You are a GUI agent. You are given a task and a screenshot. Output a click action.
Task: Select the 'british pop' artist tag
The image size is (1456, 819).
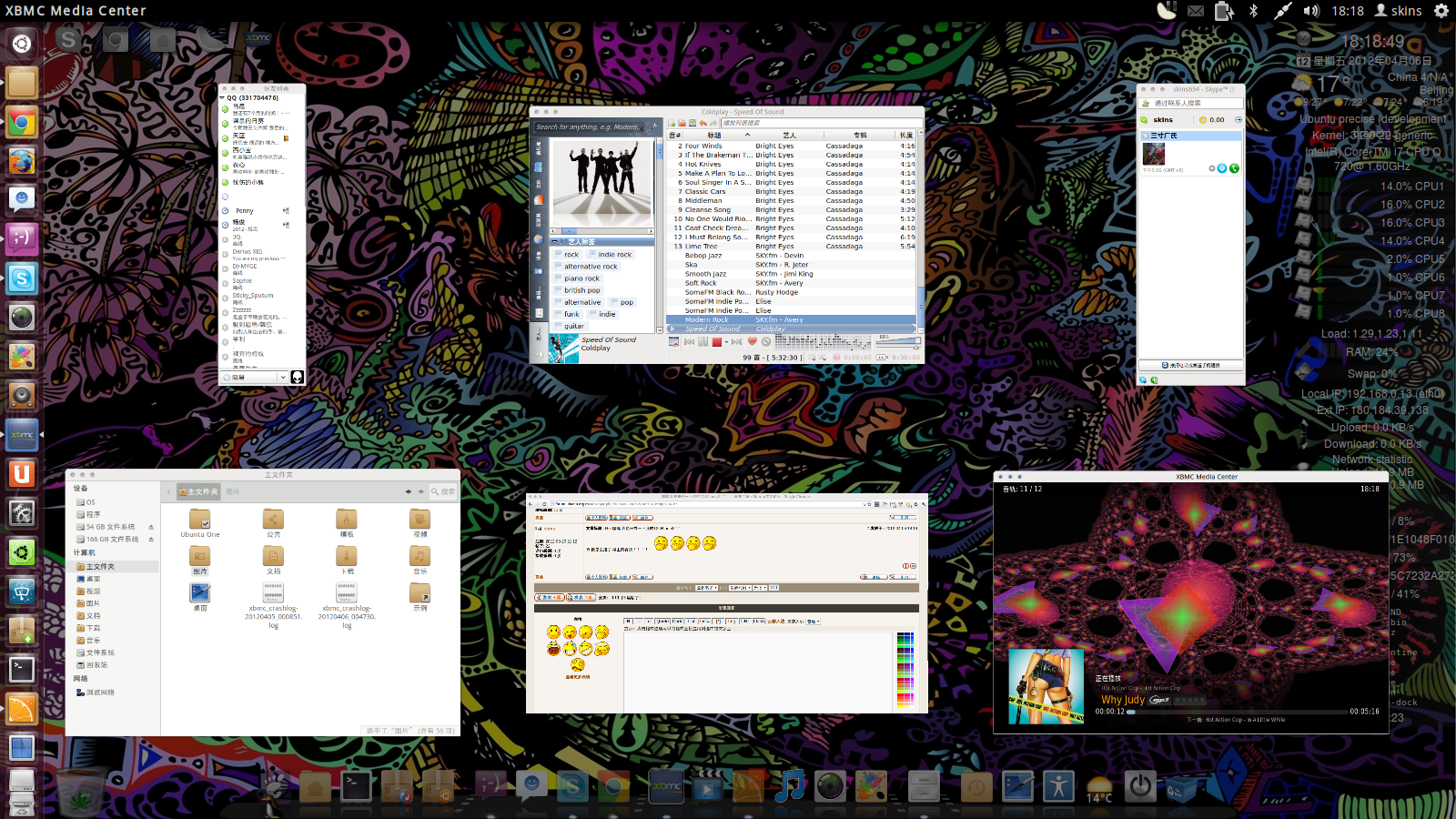click(577, 290)
